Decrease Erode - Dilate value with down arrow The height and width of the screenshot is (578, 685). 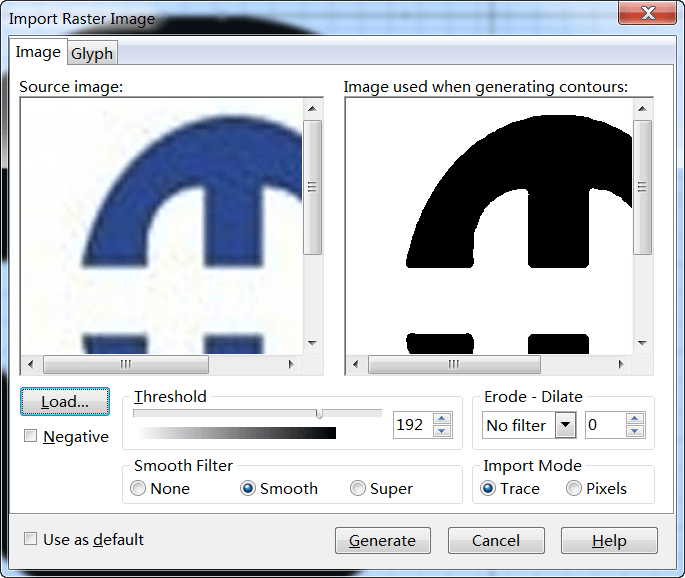pos(635,431)
